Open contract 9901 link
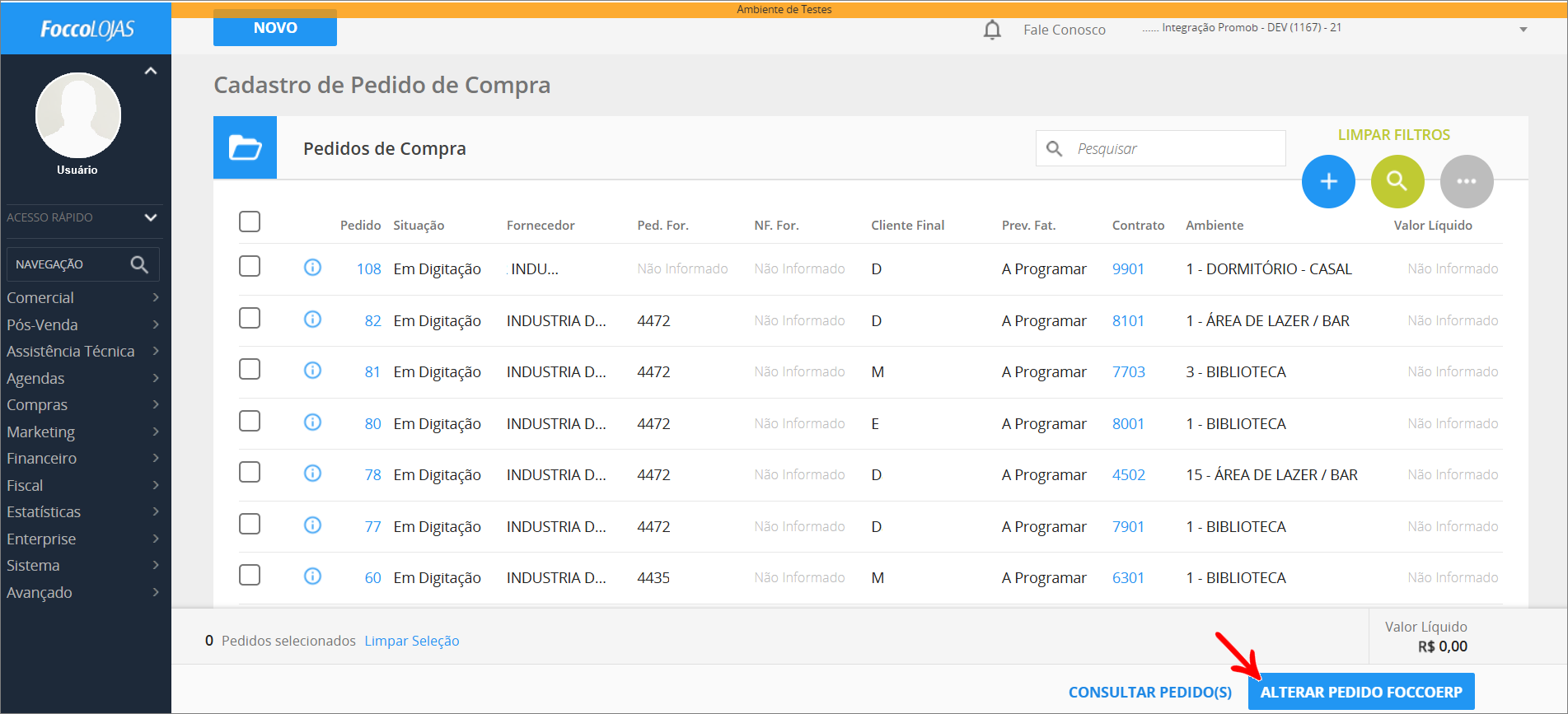The image size is (1568, 714). click(x=1128, y=268)
